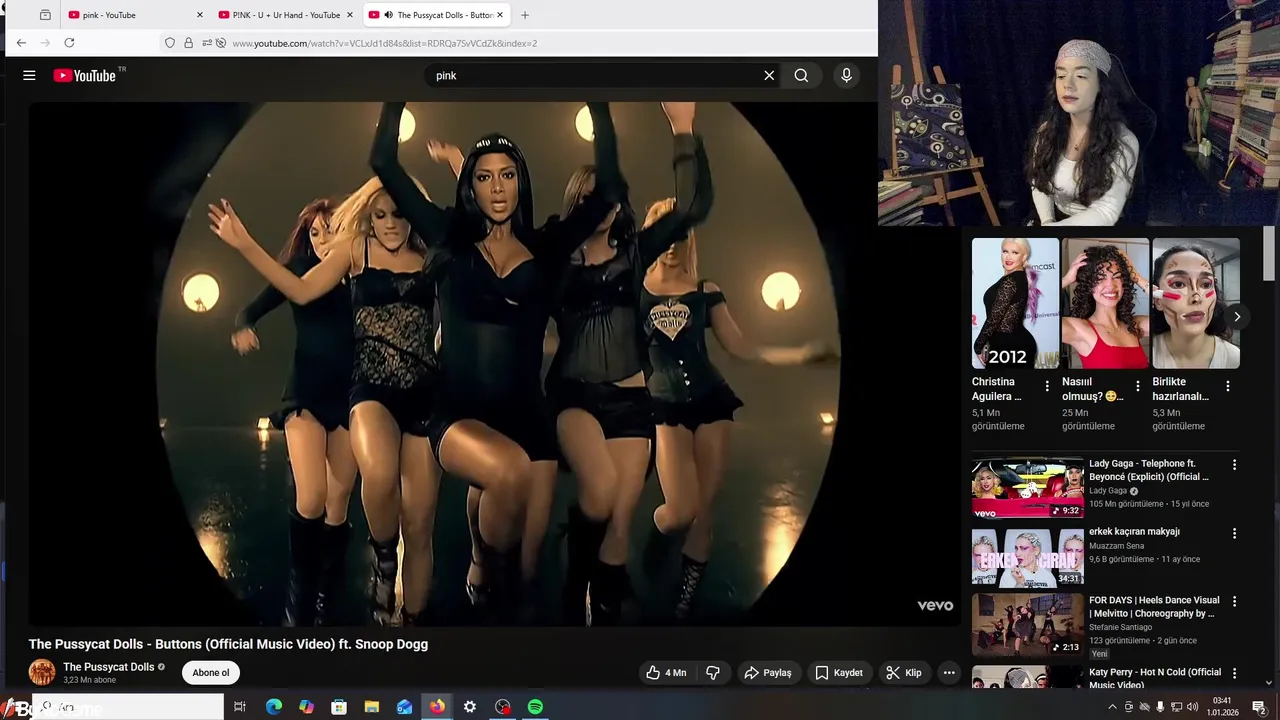The image size is (1280, 720).
Task: Open a new browser tab with plus
Action: [x=525, y=15]
